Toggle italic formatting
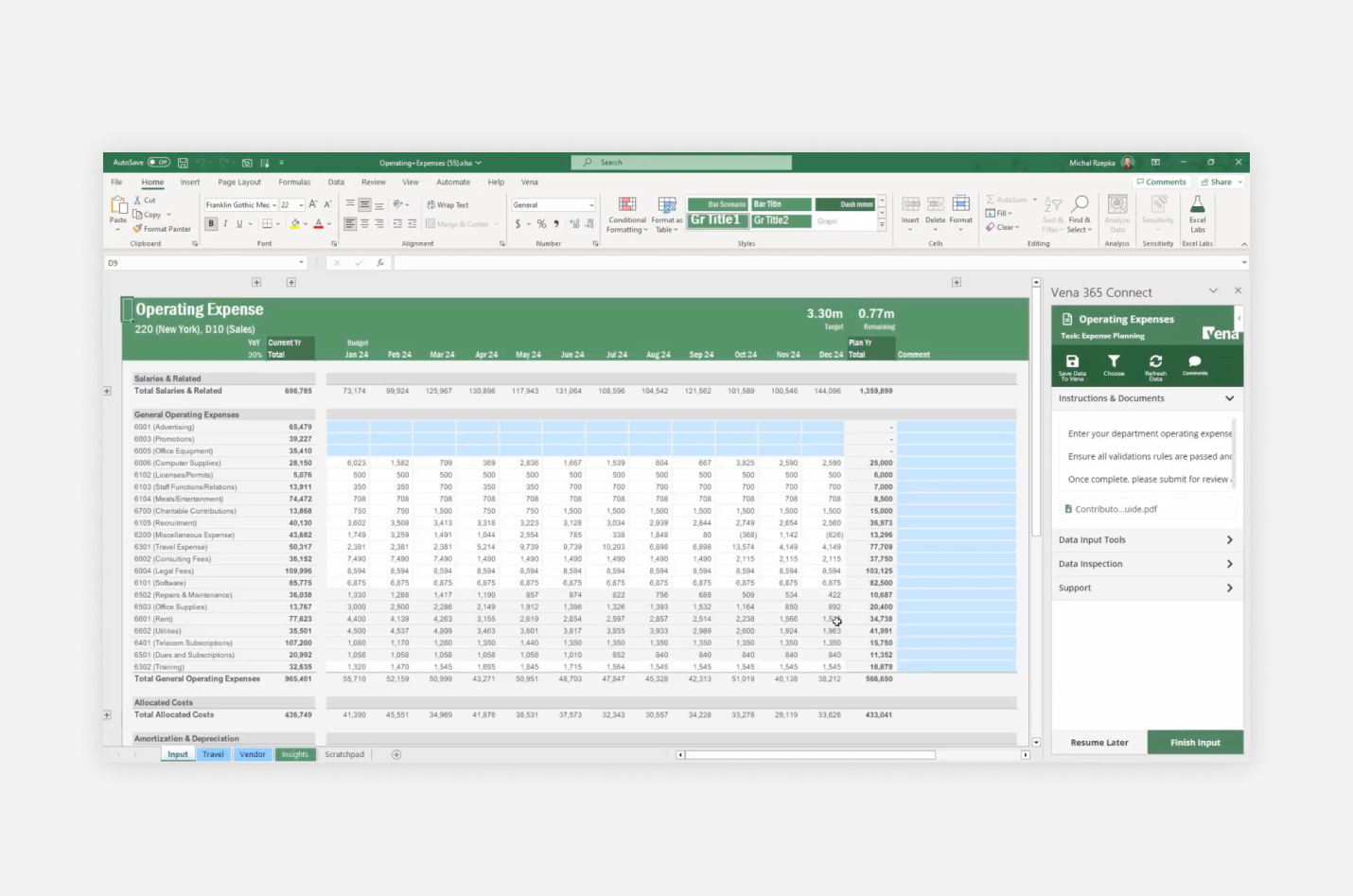This screenshot has width=1353, height=896. [226, 223]
